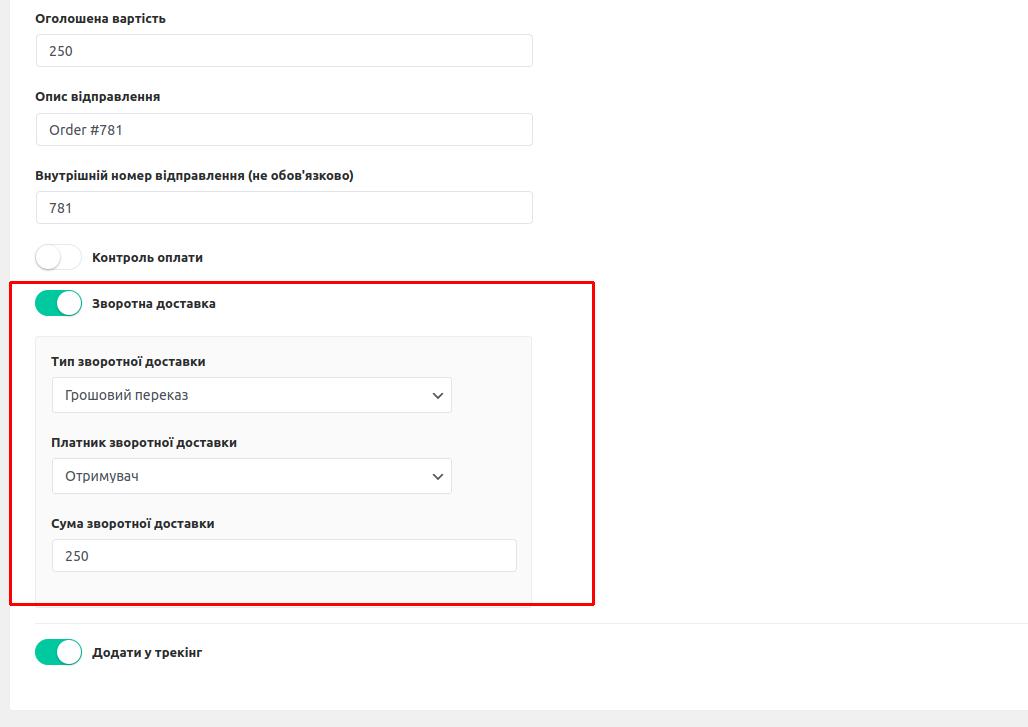Click the Внутрішній номер відправлення label

click(x=194, y=176)
